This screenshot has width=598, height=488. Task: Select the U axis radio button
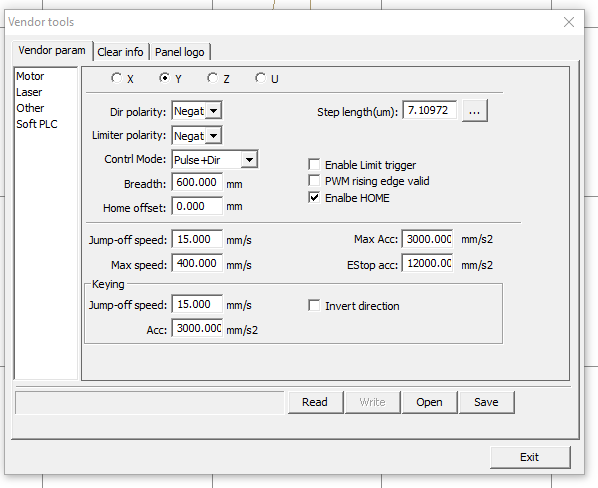coord(260,78)
